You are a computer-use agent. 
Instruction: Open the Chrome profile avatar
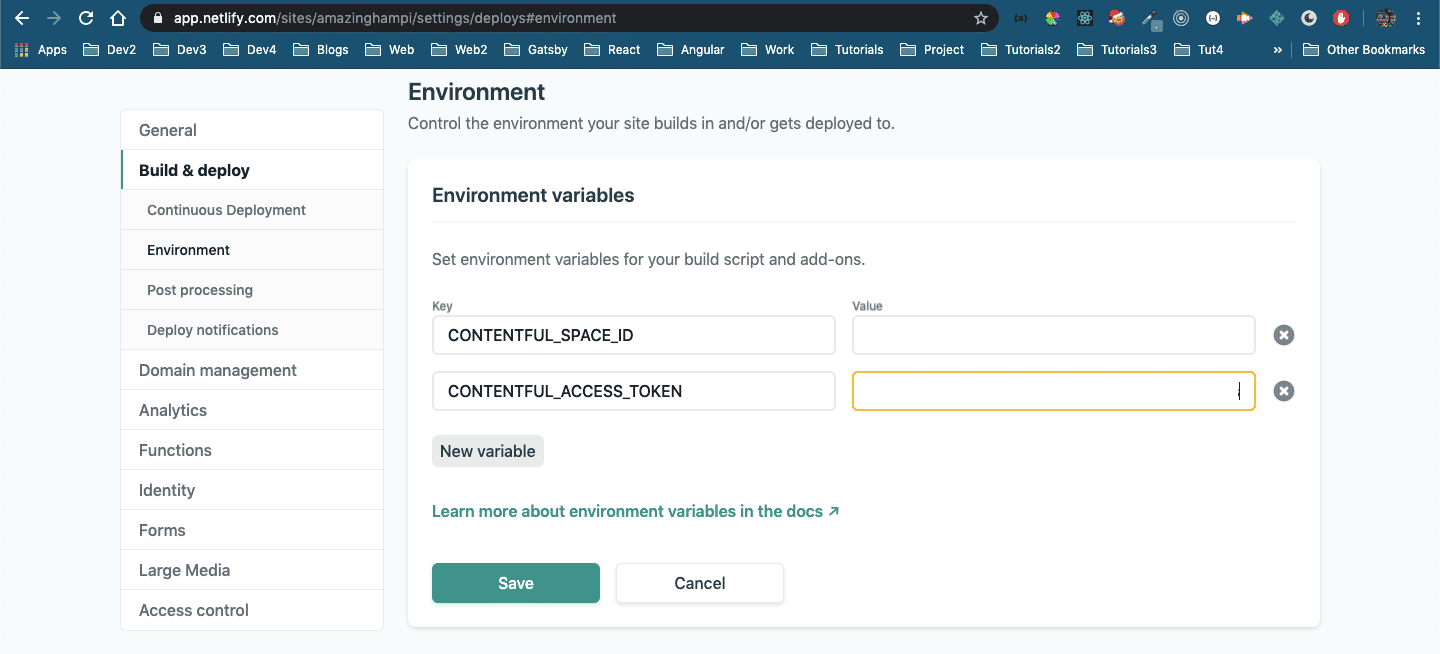1386,18
